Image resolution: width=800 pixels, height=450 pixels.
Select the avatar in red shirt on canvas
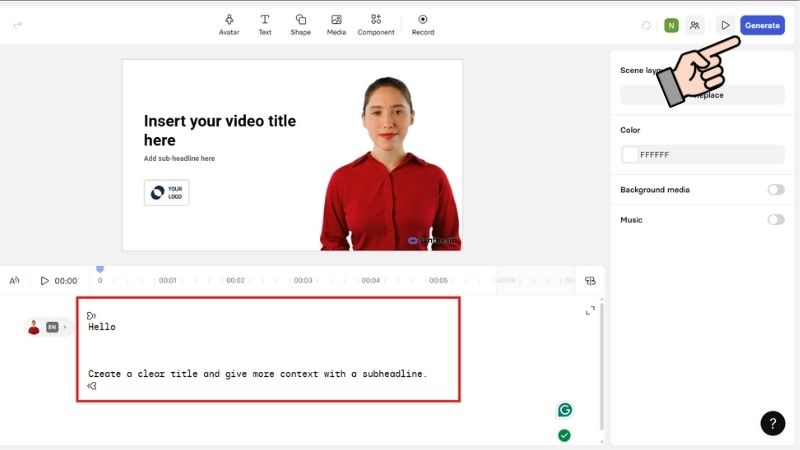(390, 164)
